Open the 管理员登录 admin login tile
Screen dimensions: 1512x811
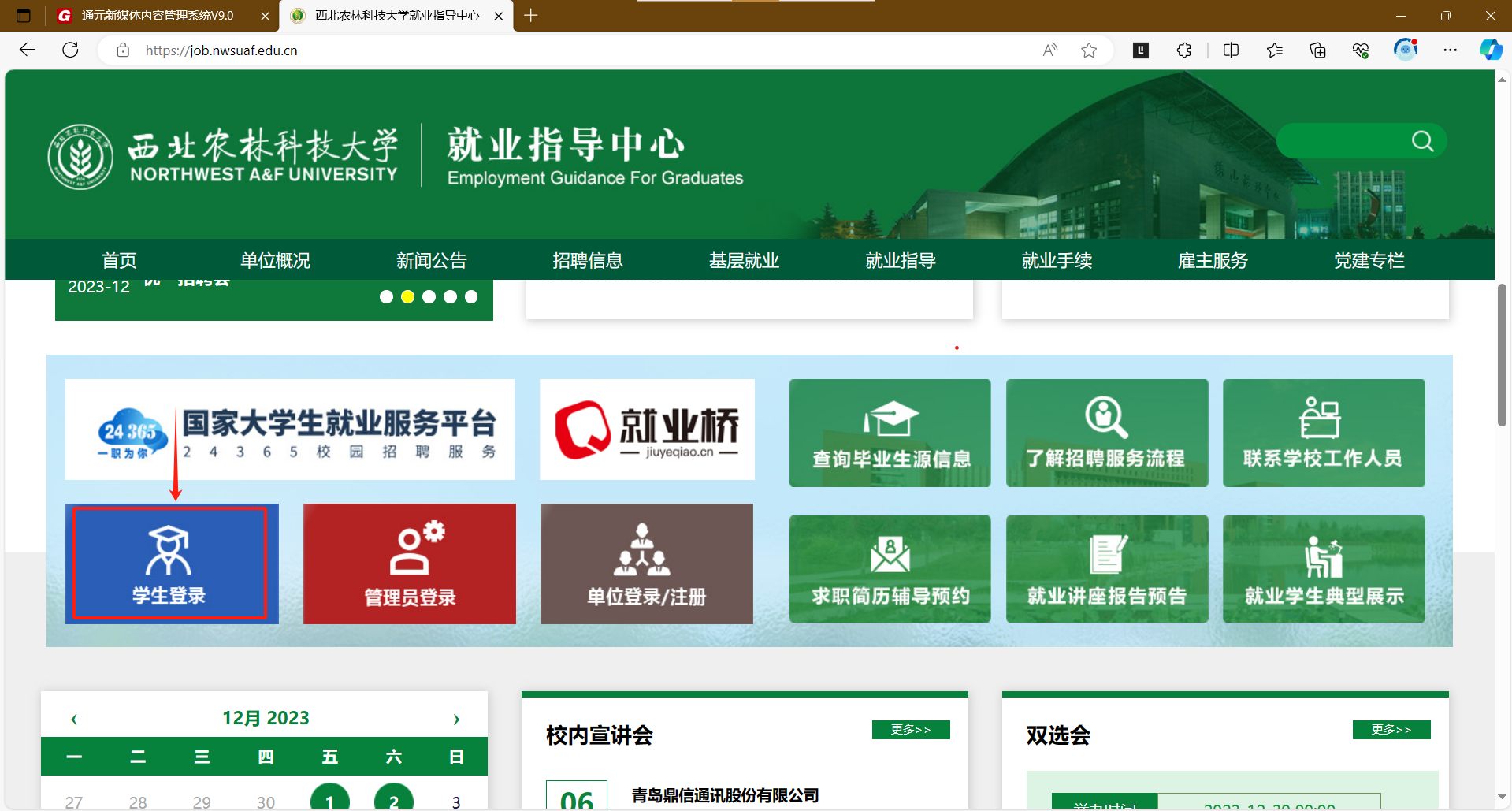[x=409, y=564]
